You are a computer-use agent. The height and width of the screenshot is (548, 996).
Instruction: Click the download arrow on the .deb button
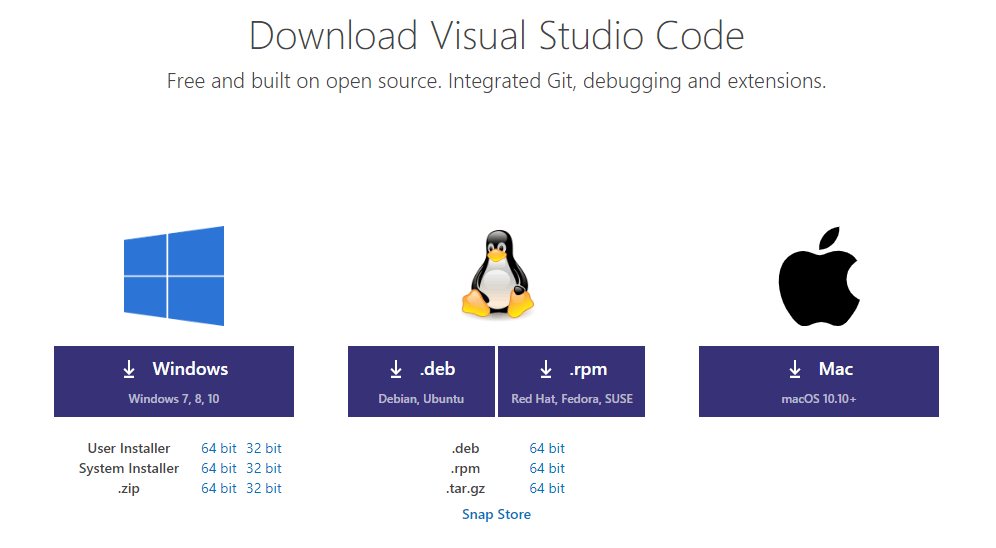[x=396, y=370]
